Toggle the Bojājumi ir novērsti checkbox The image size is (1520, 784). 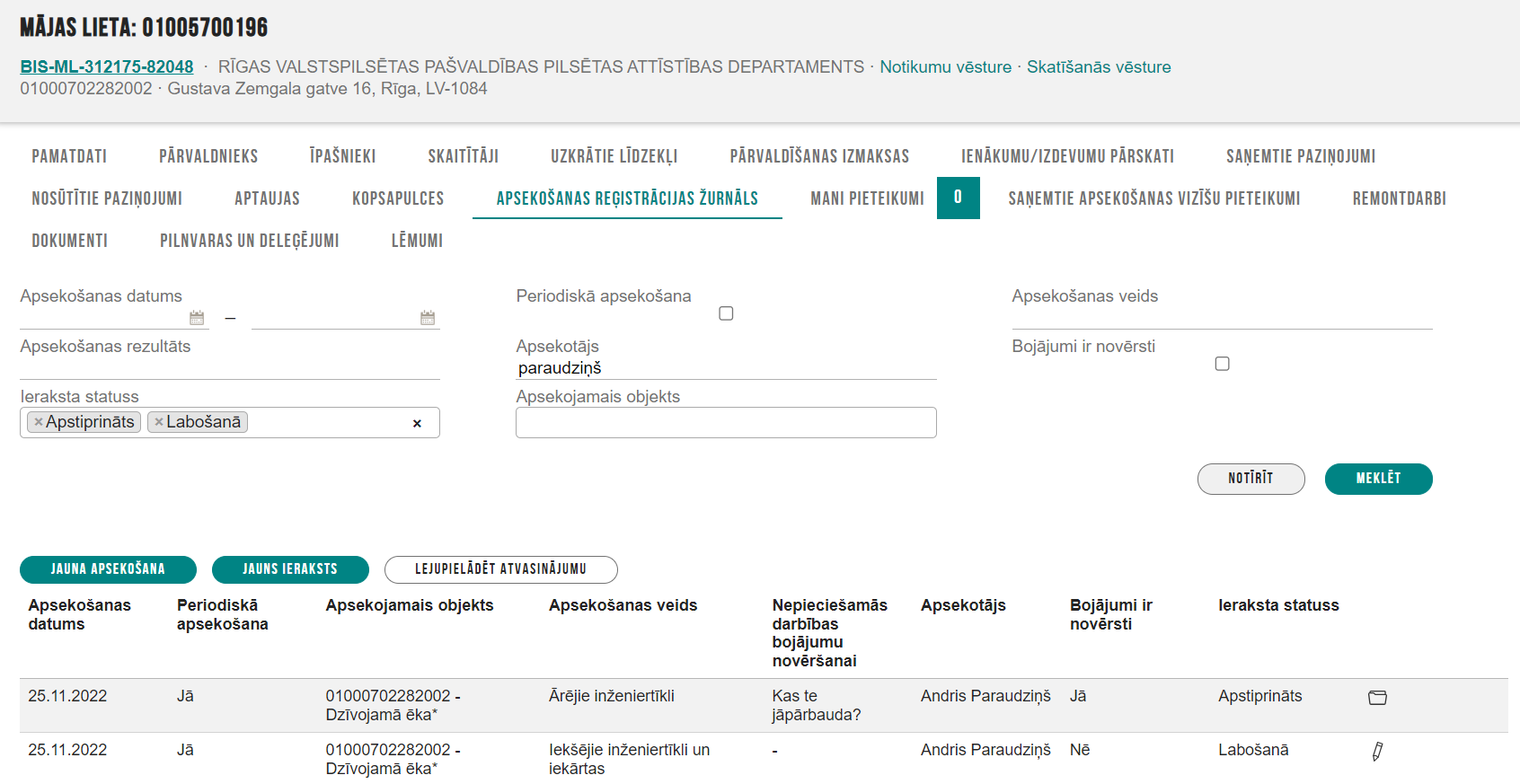[1222, 364]
